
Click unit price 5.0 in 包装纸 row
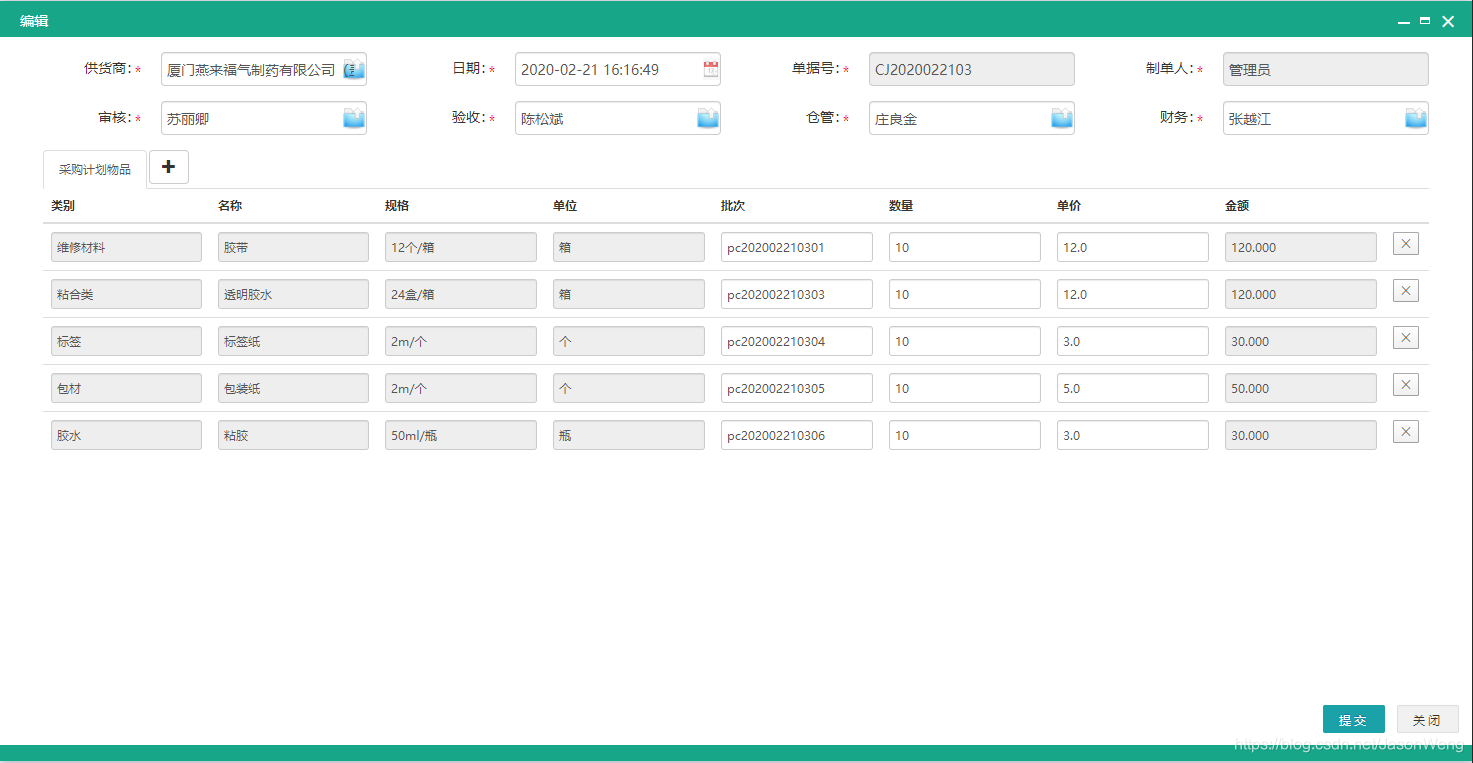(1133, 388)
